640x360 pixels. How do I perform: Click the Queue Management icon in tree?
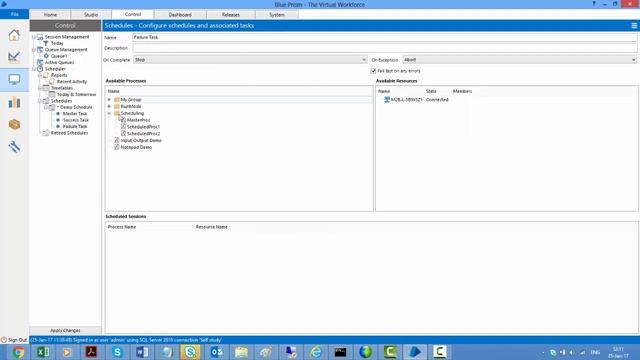point(40,50)
